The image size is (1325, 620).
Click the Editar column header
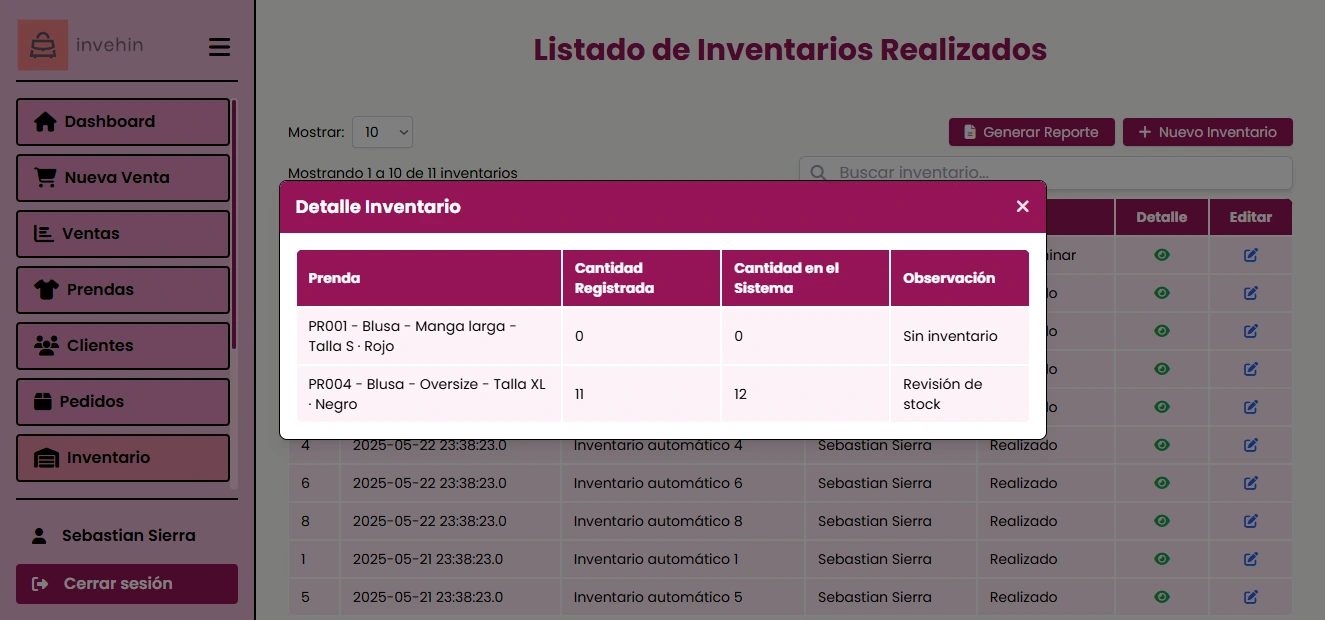1250,216
